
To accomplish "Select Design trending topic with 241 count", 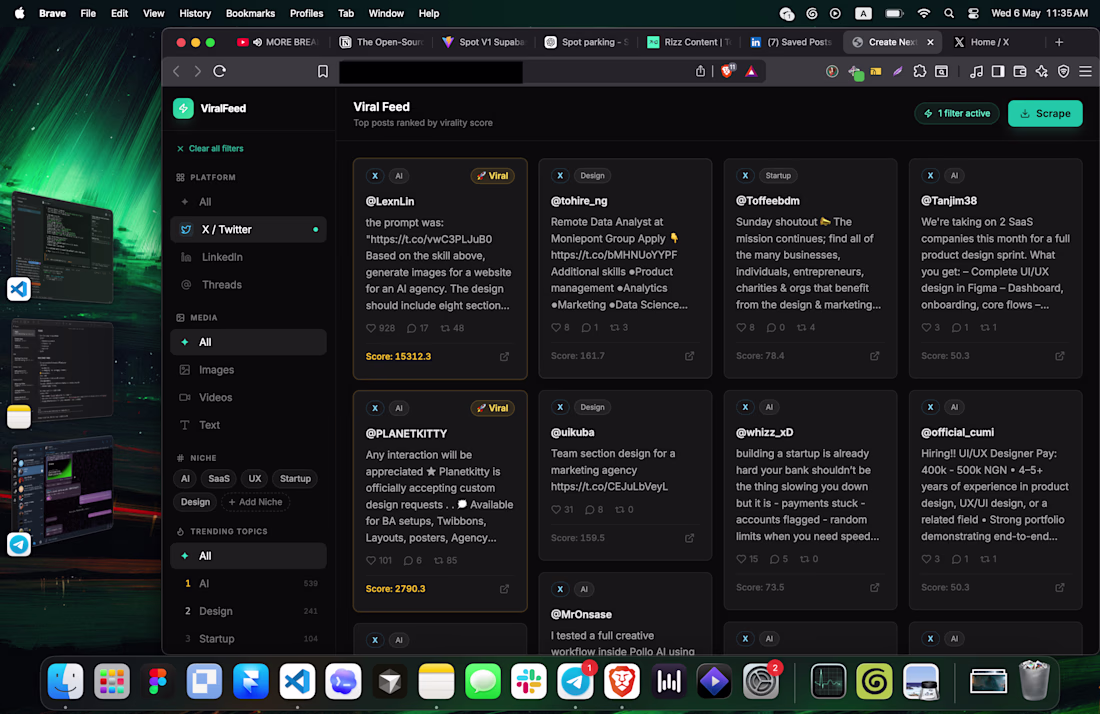I will [x=248, y=611].
